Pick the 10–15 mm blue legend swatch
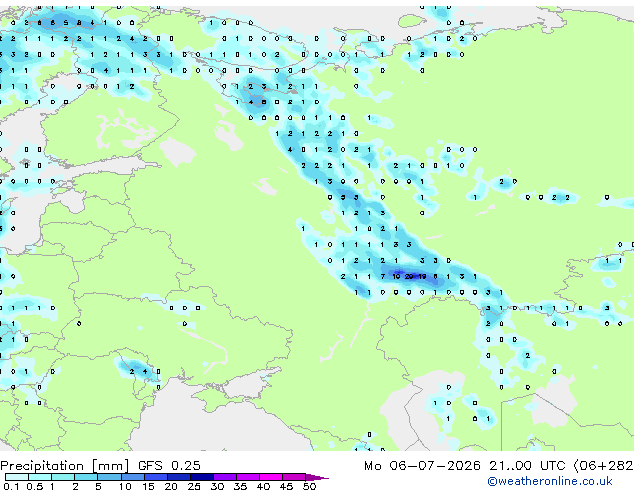 coord(132,477)
